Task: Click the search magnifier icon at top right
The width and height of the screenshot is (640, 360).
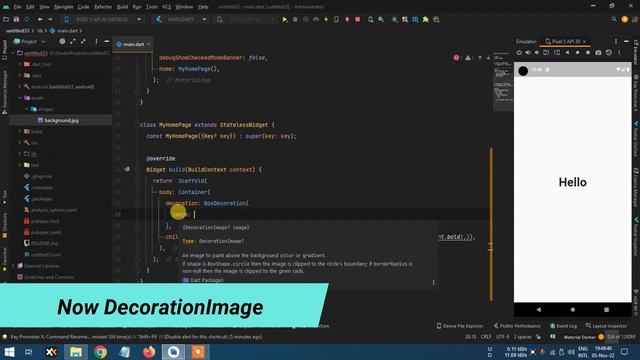Action: click(x=614, y=19)
